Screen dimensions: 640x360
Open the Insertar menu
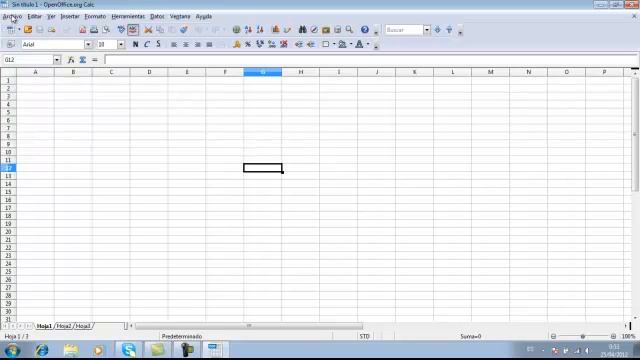[70, 16]
